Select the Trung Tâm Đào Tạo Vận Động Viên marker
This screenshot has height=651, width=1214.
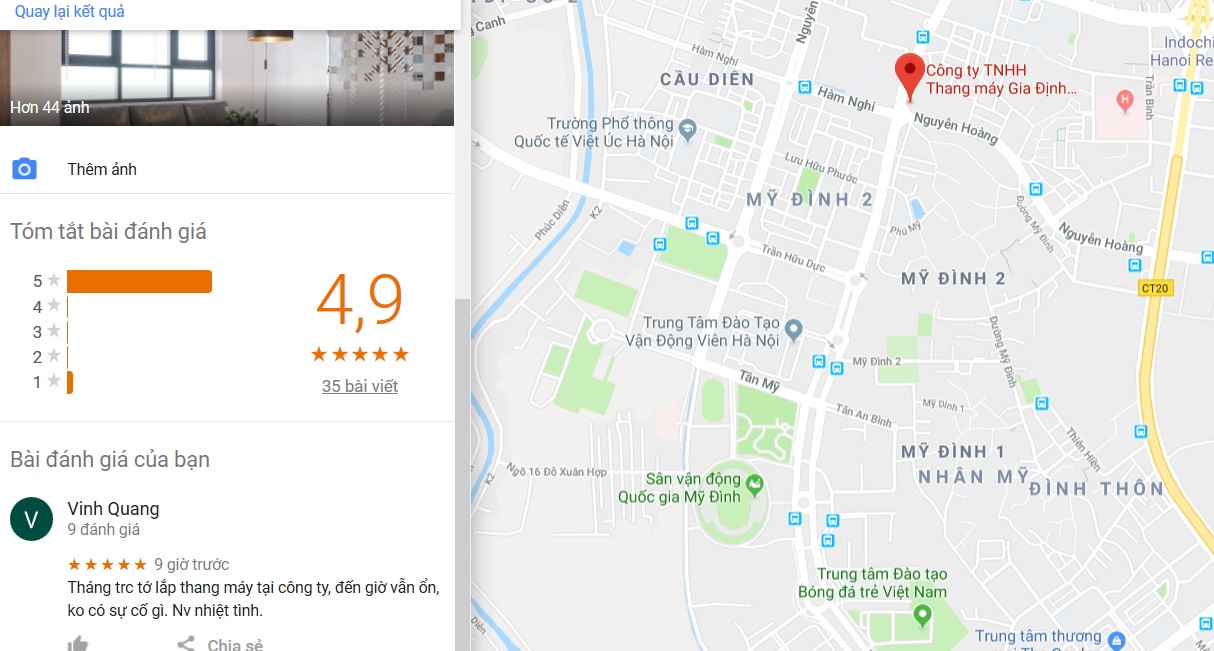click(793, 328)
